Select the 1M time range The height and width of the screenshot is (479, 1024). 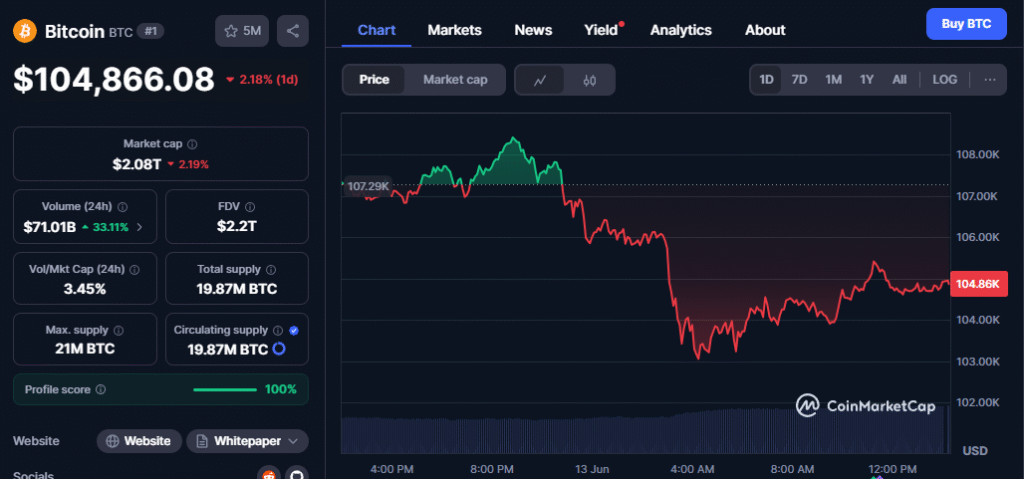point(833,80)
